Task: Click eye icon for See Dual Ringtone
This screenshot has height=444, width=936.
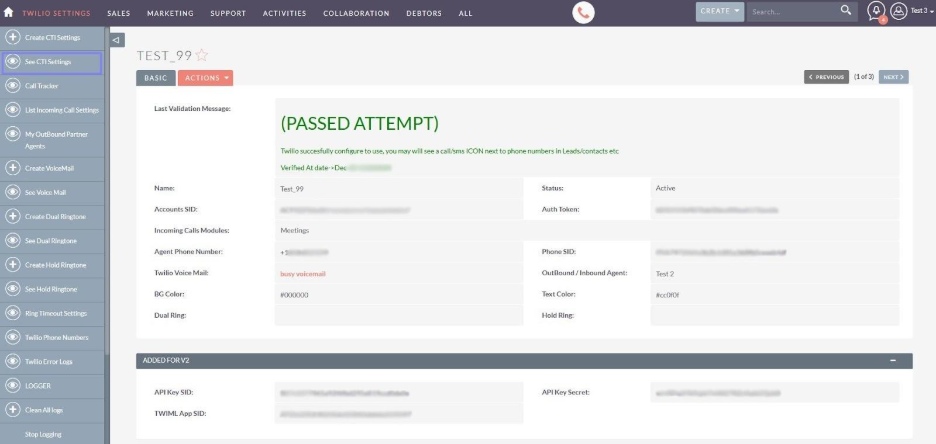Action: click(13, 240)
